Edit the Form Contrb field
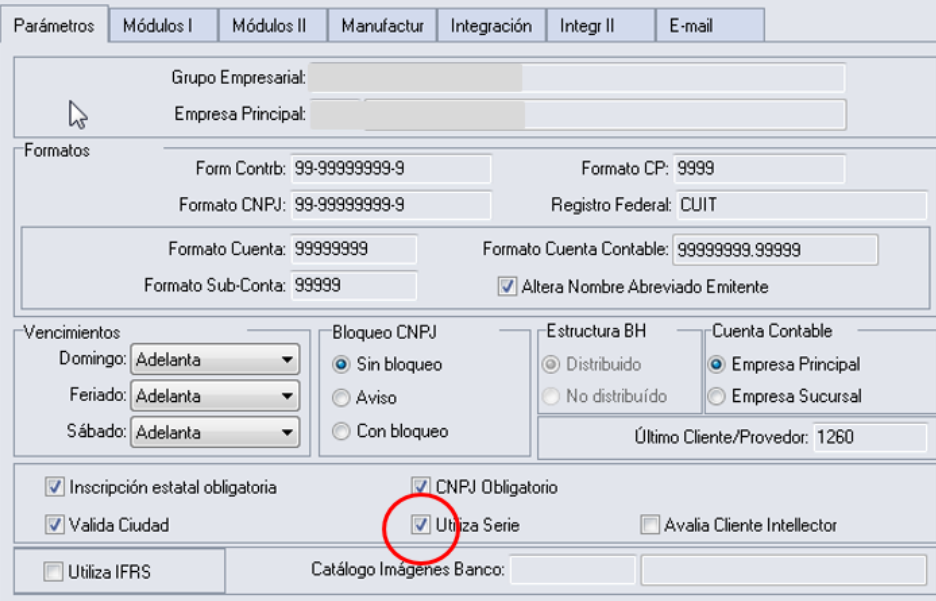 pyautogui.click(x=392, y=169)
